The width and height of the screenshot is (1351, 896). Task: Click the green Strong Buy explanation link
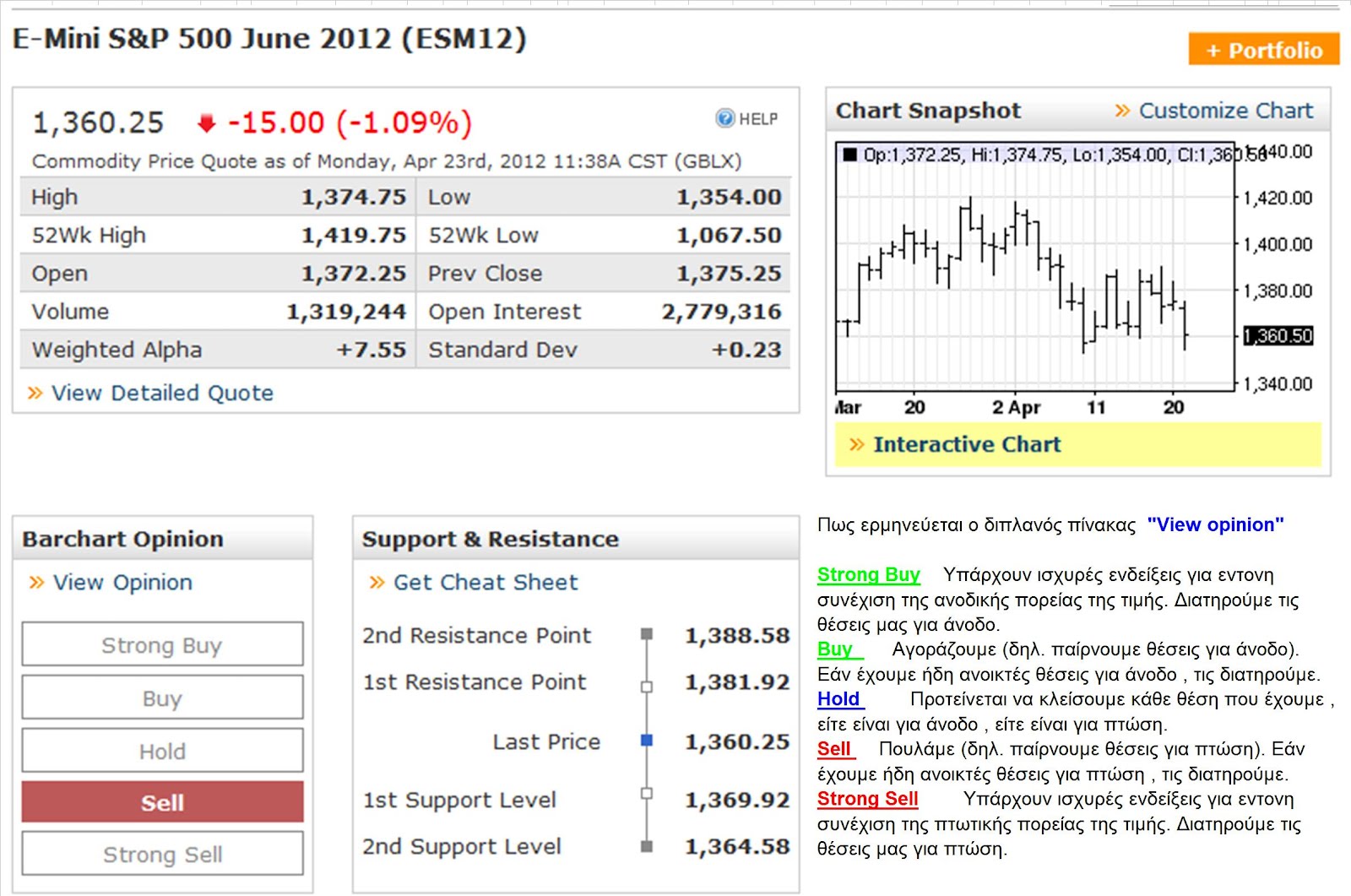[x=868, y=575]
